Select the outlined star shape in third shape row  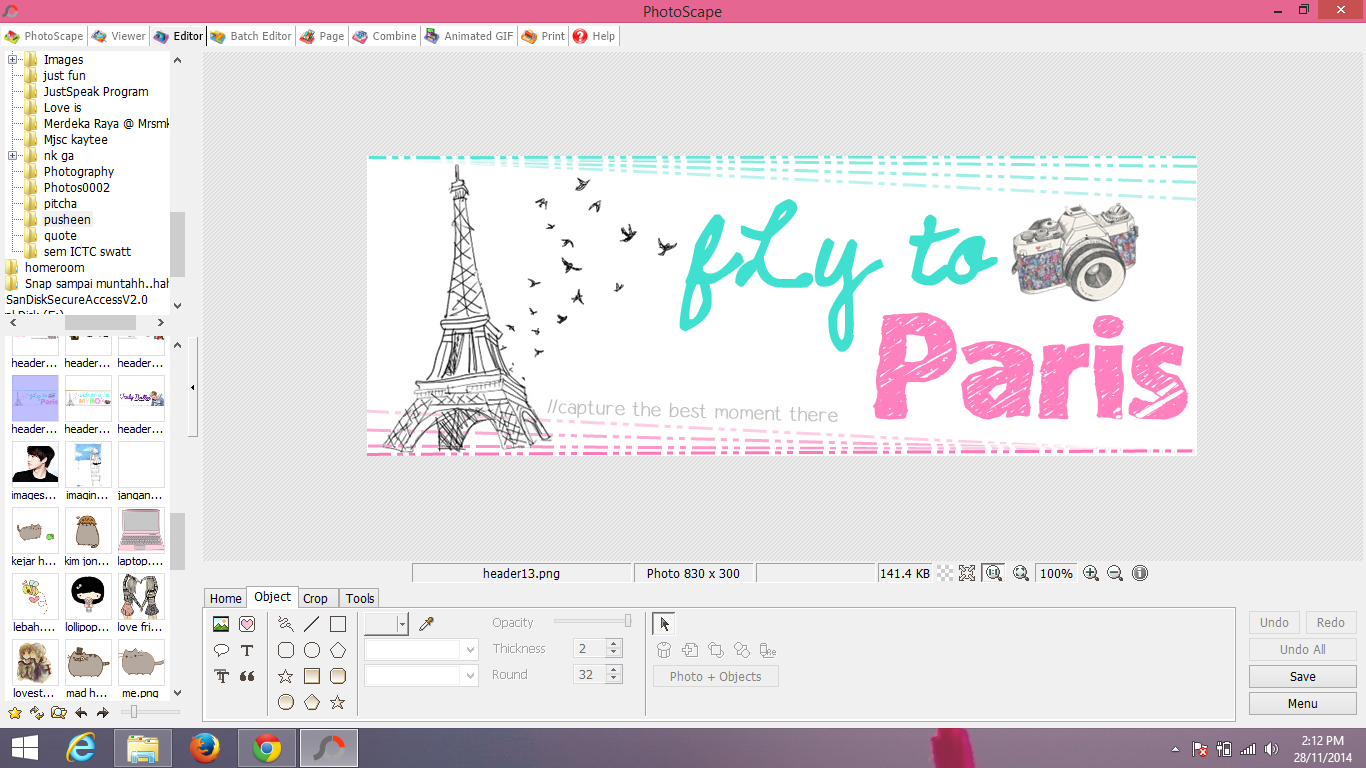tap(286, 676)
